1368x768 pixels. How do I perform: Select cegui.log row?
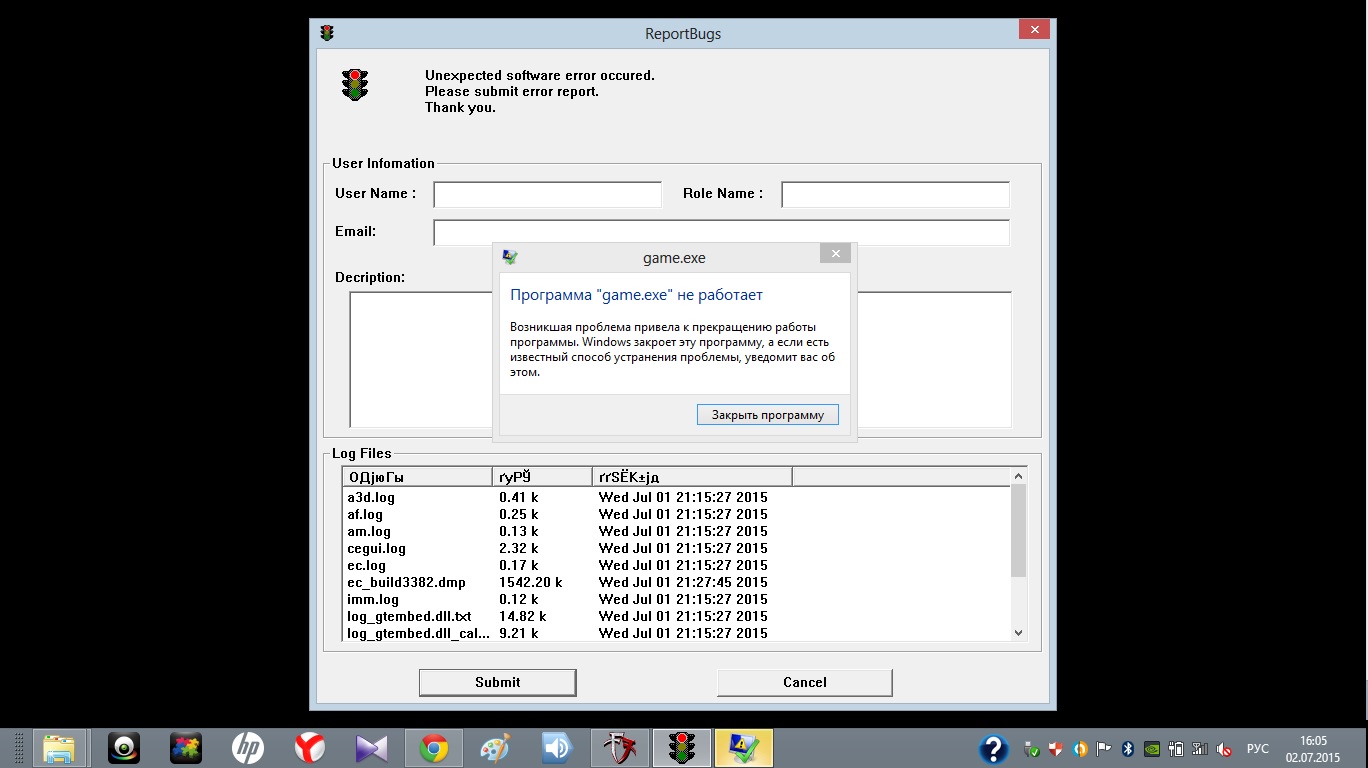376,548
